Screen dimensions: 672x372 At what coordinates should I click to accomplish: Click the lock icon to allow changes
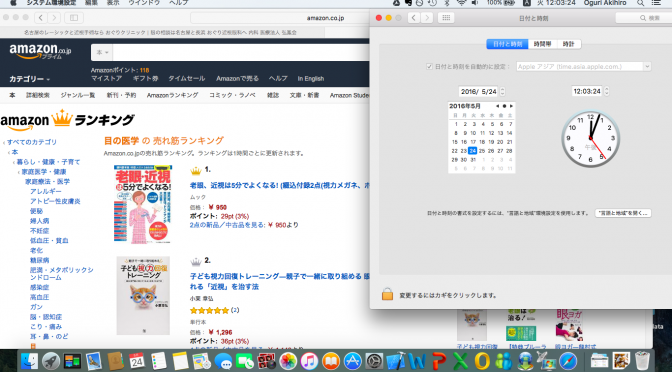click(x=387, y=294)
